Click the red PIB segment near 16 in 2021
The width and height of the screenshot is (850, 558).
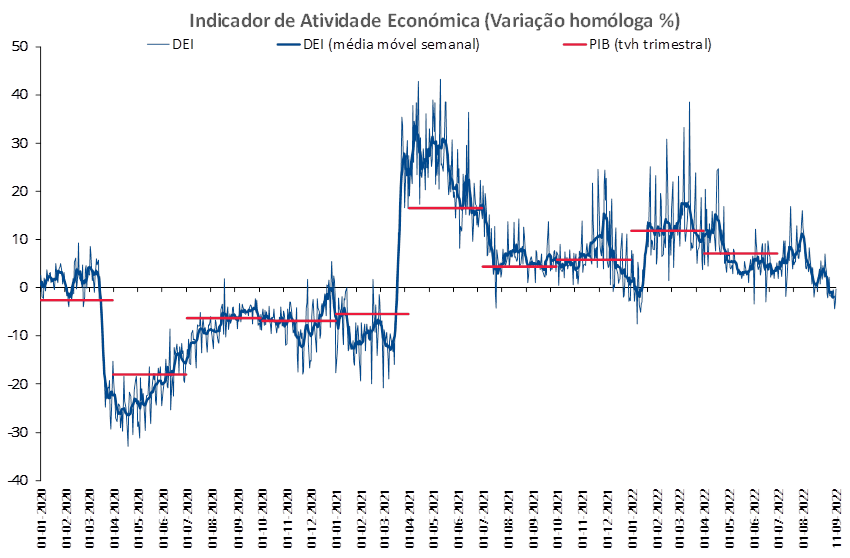[x=445, y=208]
